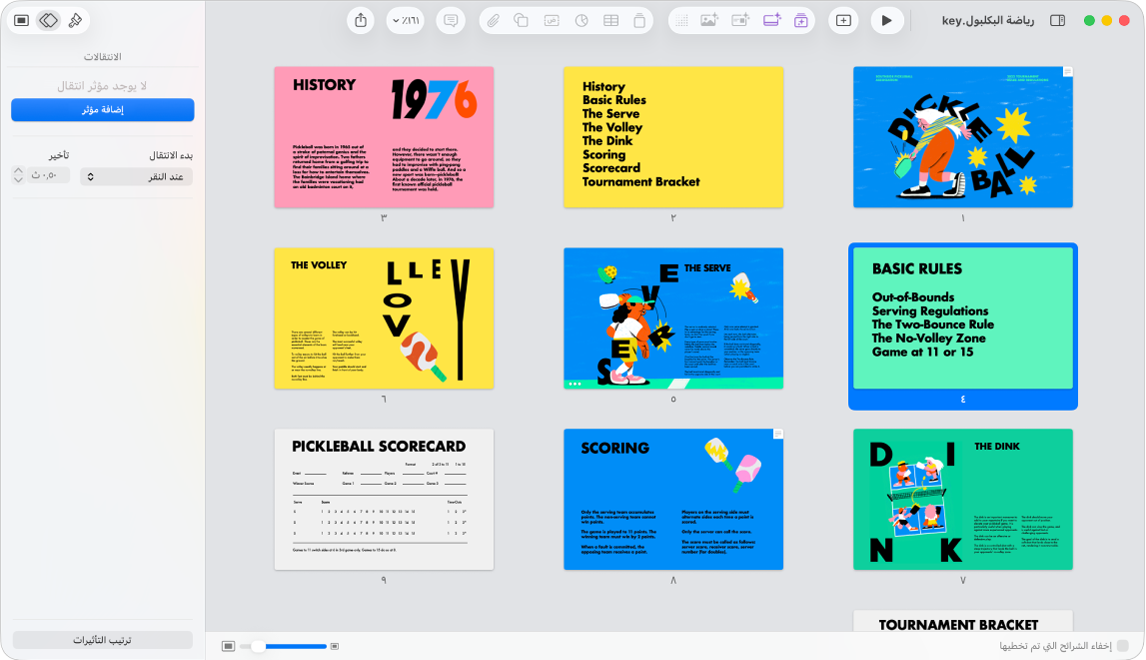The height and width of the screenshot is (660, 1146).
Task: Click the blue 'إضافة مؤثر' button
Action: pyautogui.click(x=102, y=110)
